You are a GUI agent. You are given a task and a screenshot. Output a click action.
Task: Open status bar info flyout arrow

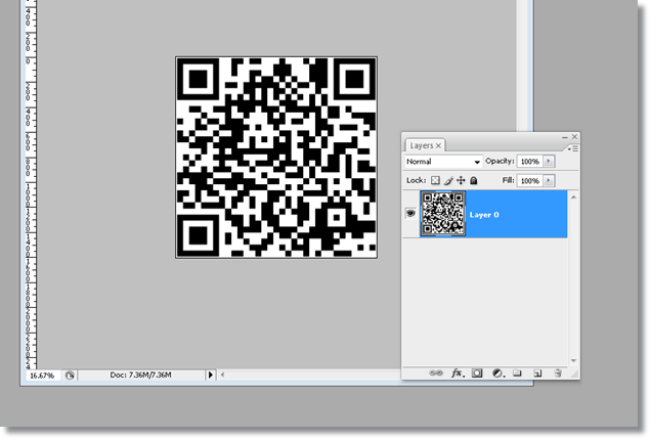click(x=211, y=375)
